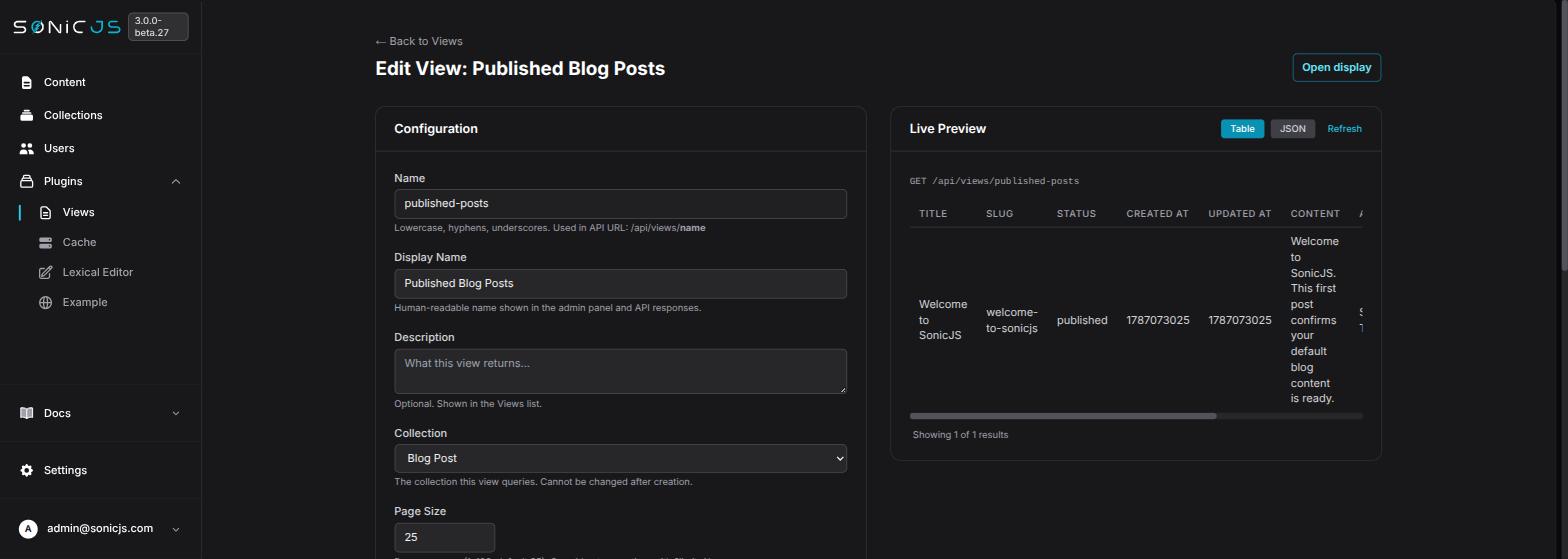Viewport: 1568px width, 559px height.
Task: Click the Lexical Editor pencil icon
Action: click(x=45, y=272)
